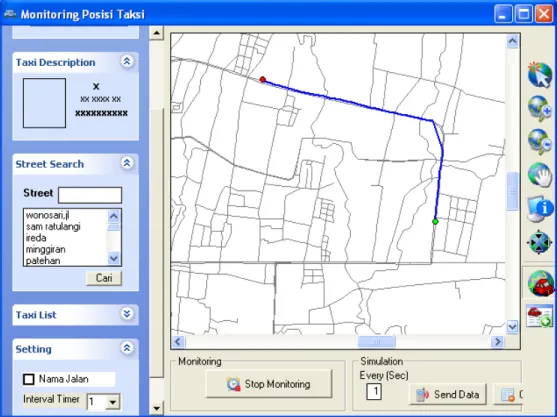Choose the zoom out globe tool

540,142
